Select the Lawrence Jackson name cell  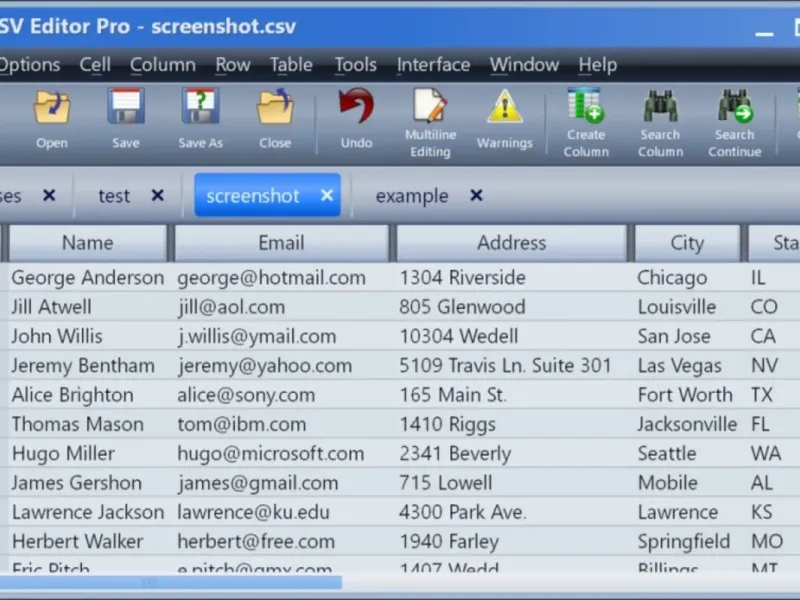(x=88, y=512)
